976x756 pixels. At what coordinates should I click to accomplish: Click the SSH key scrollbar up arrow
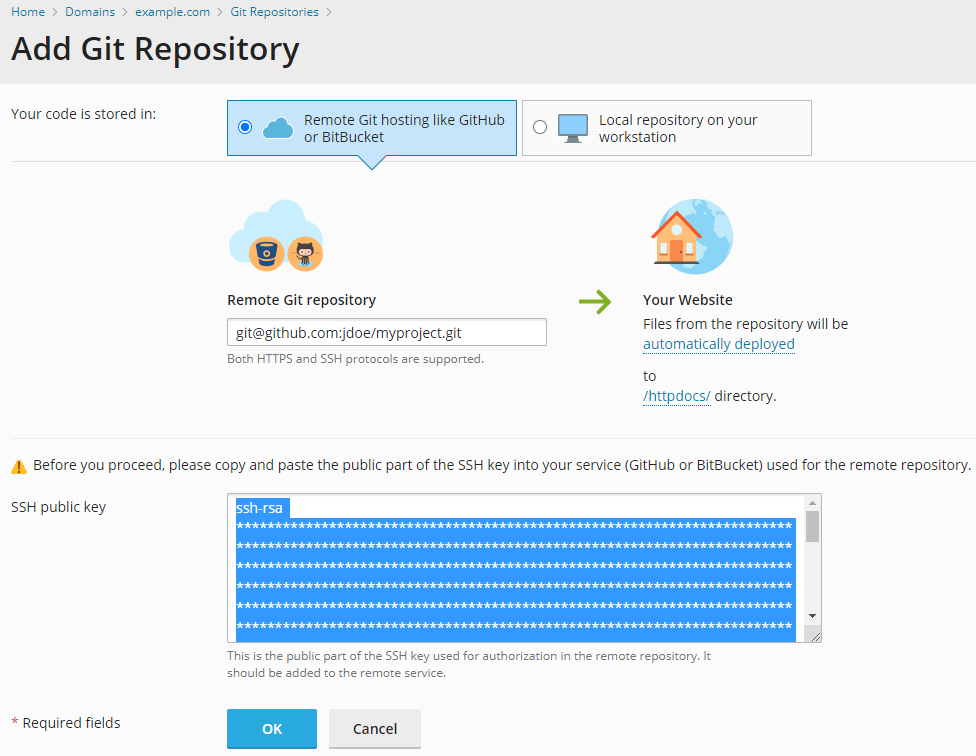pyautogui.click(x=812, y=502)
